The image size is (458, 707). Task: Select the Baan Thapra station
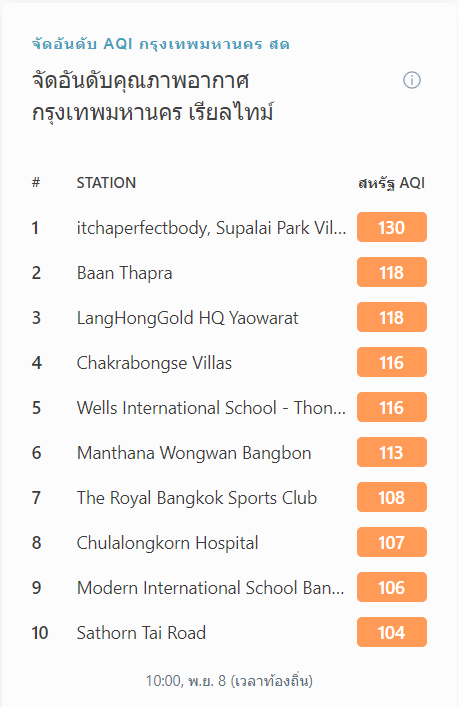tap(124, 273)
